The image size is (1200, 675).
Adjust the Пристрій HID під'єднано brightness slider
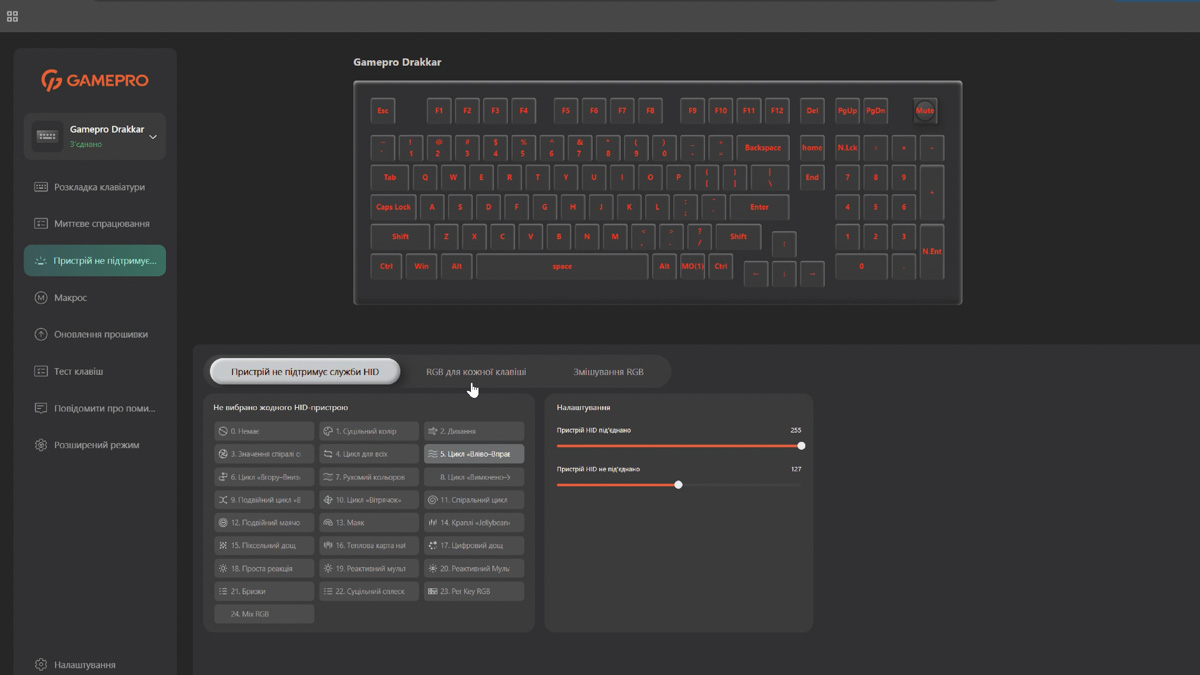click(x=679, y=446)
